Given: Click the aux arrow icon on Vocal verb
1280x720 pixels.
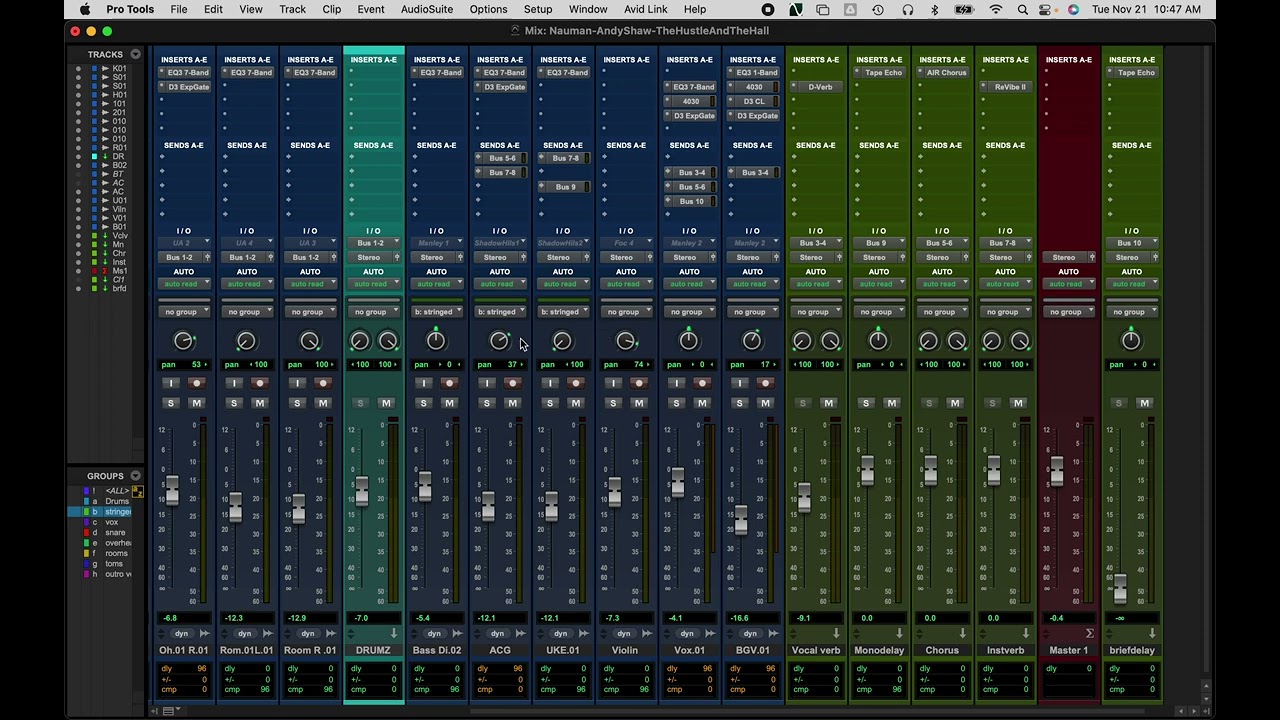Looking at the screenshot, I should tap(836, 633).
